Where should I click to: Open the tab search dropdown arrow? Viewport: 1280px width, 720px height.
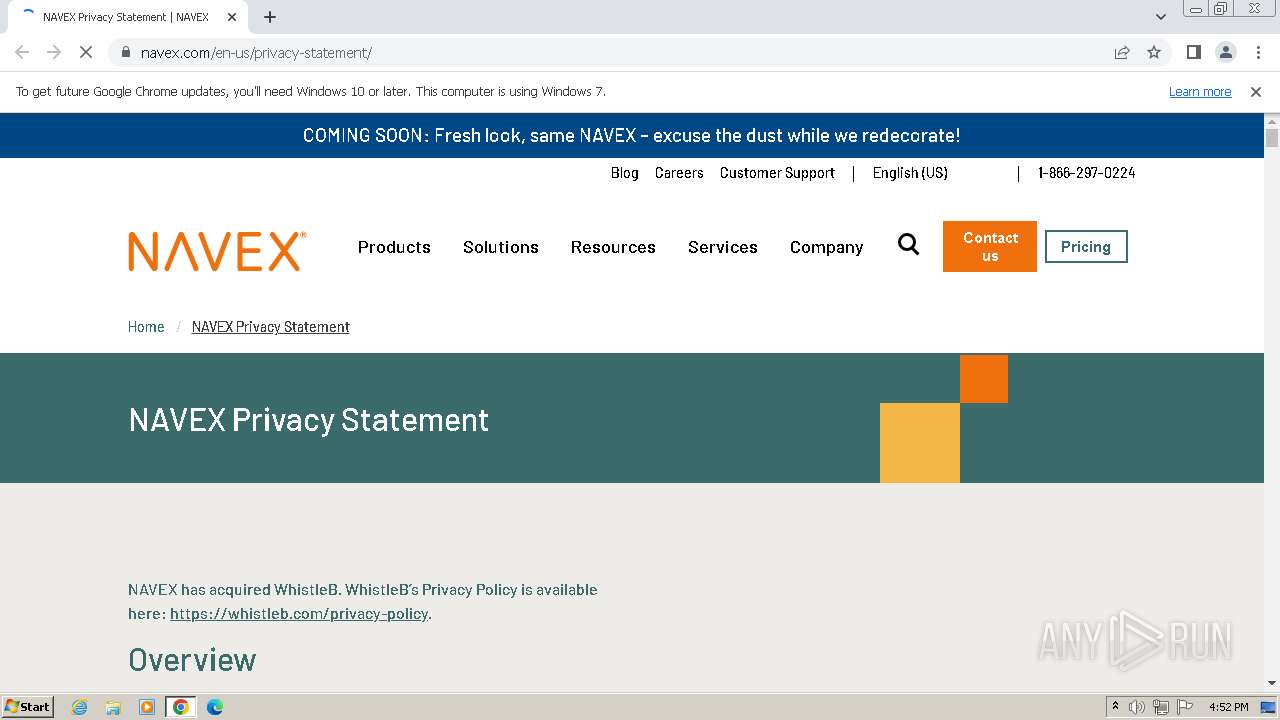point(1160,17)
